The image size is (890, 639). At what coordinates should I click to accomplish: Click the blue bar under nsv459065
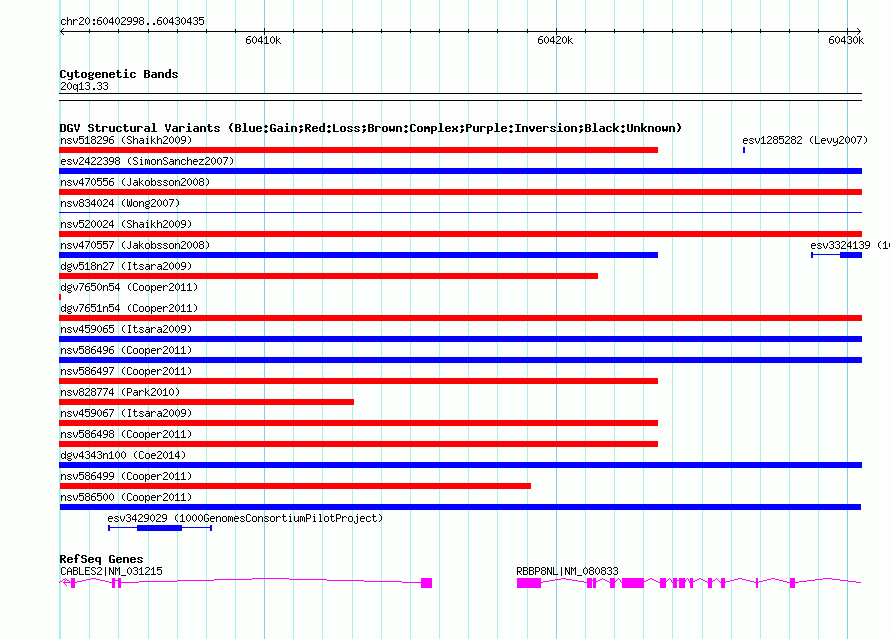461,339
